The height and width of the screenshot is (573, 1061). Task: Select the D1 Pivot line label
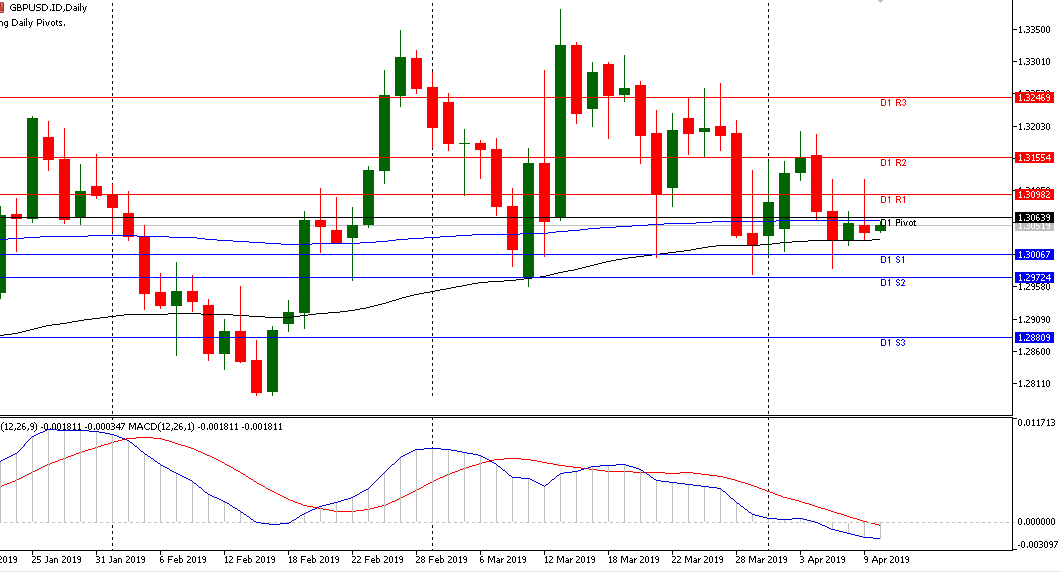click(898, 223)
